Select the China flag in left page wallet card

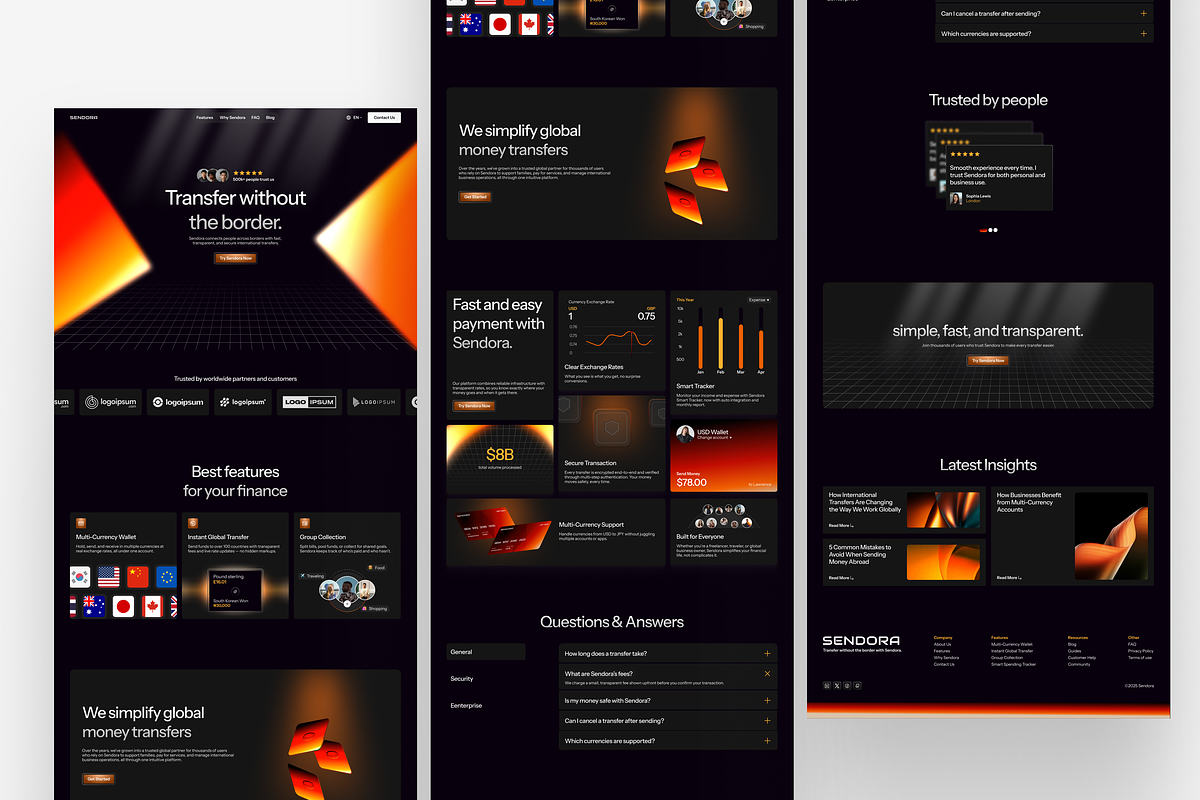coord(137,577)
